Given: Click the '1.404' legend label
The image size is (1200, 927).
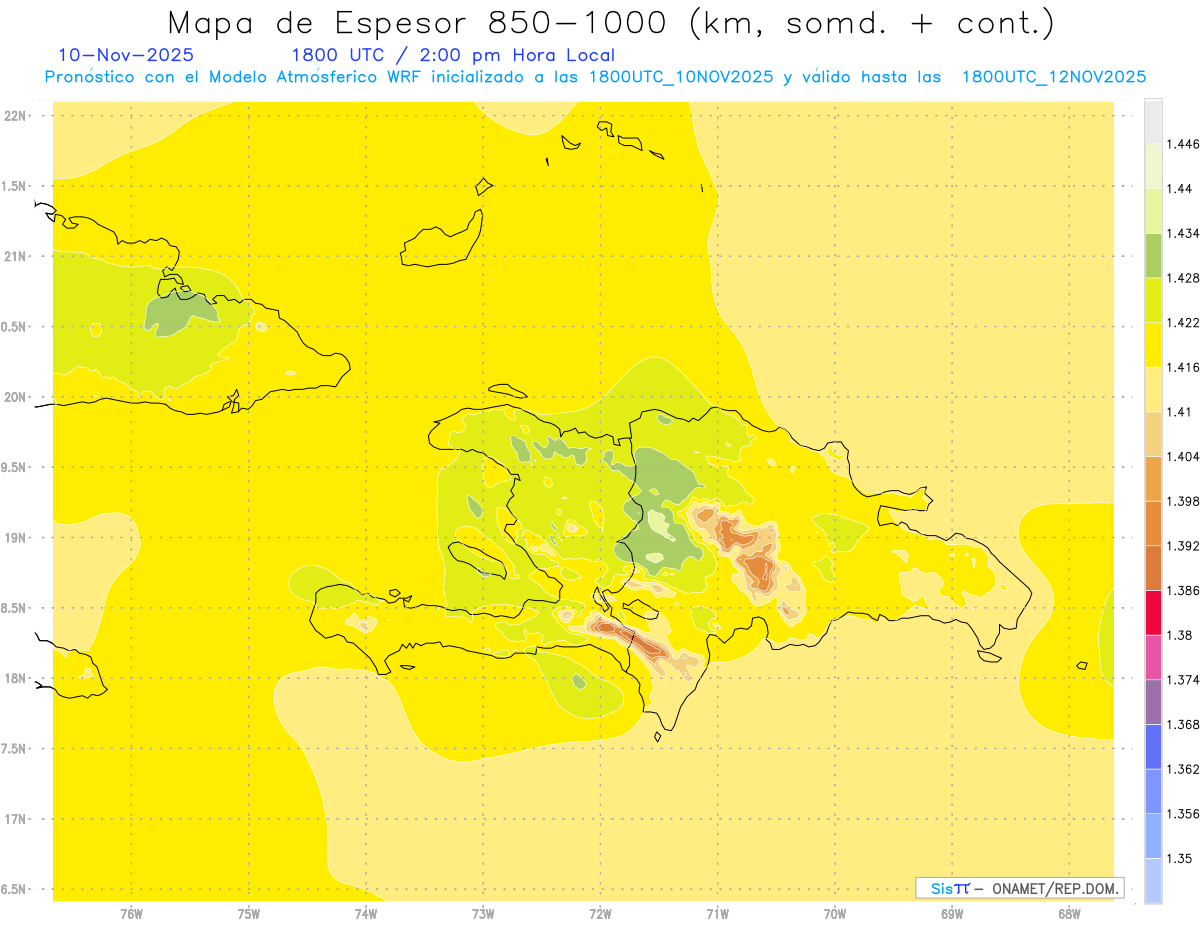Looking at the screenshot, I should tap(1185, 456).
